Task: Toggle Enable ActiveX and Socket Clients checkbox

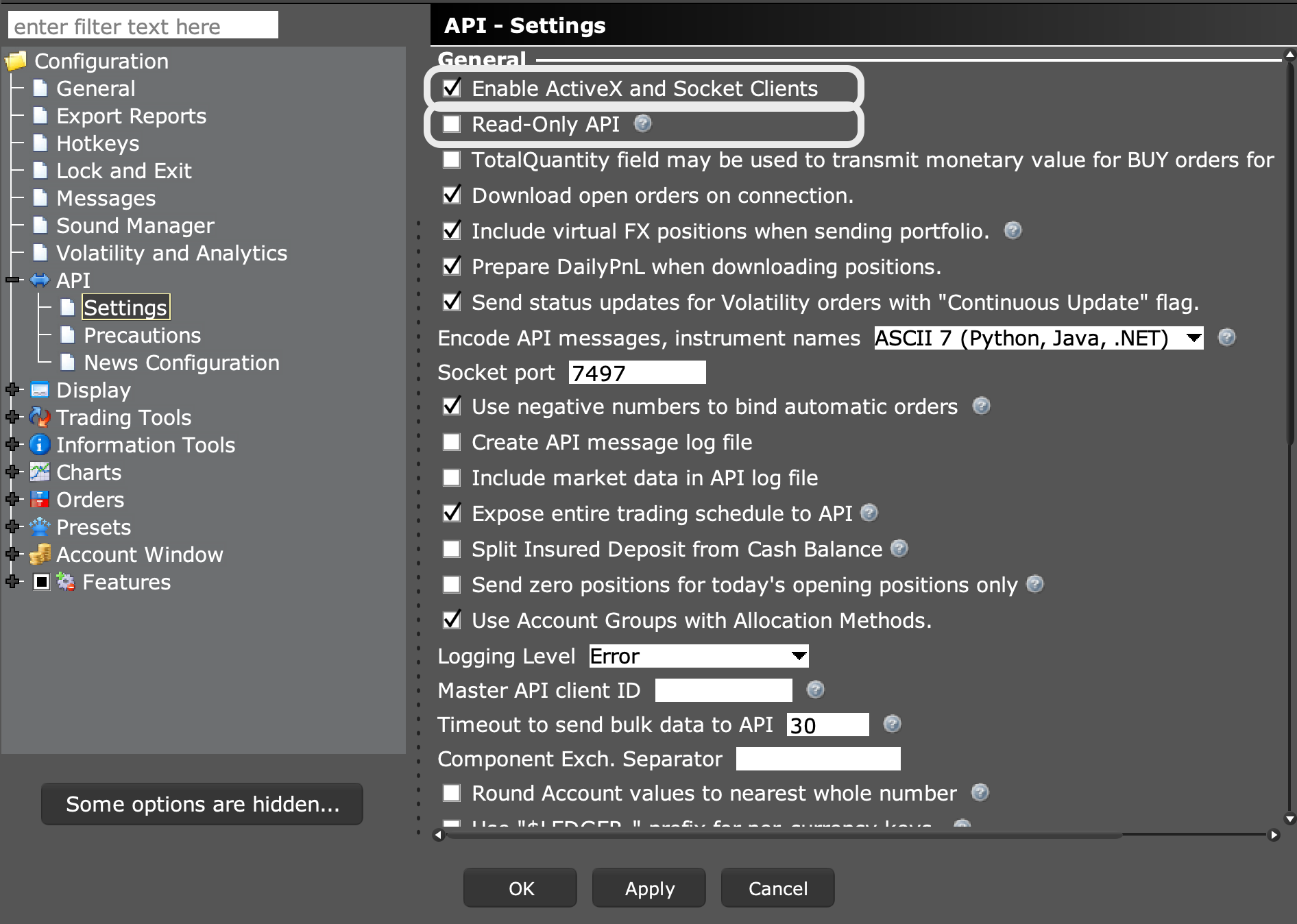Action: click(452, 88)
